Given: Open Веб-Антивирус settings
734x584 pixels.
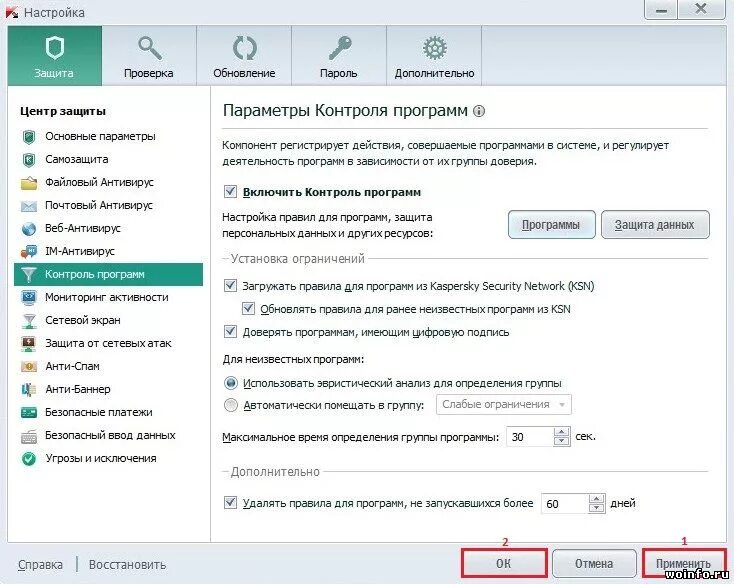Looking at the screenshot, I should click(82, 228).
